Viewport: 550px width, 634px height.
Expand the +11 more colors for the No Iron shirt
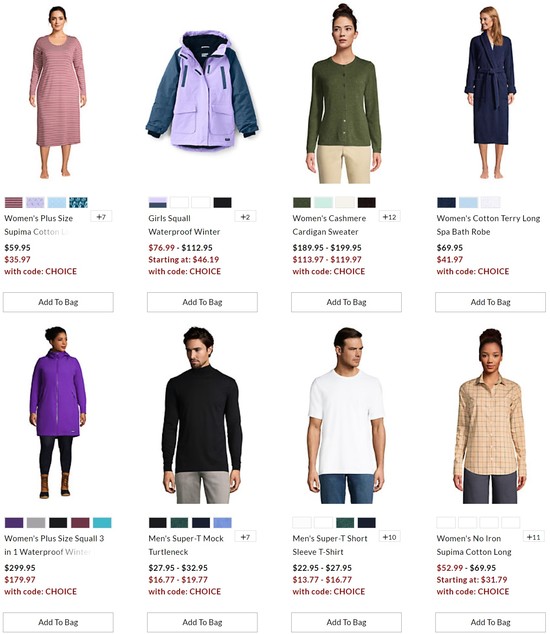click(x=533, y=537)
